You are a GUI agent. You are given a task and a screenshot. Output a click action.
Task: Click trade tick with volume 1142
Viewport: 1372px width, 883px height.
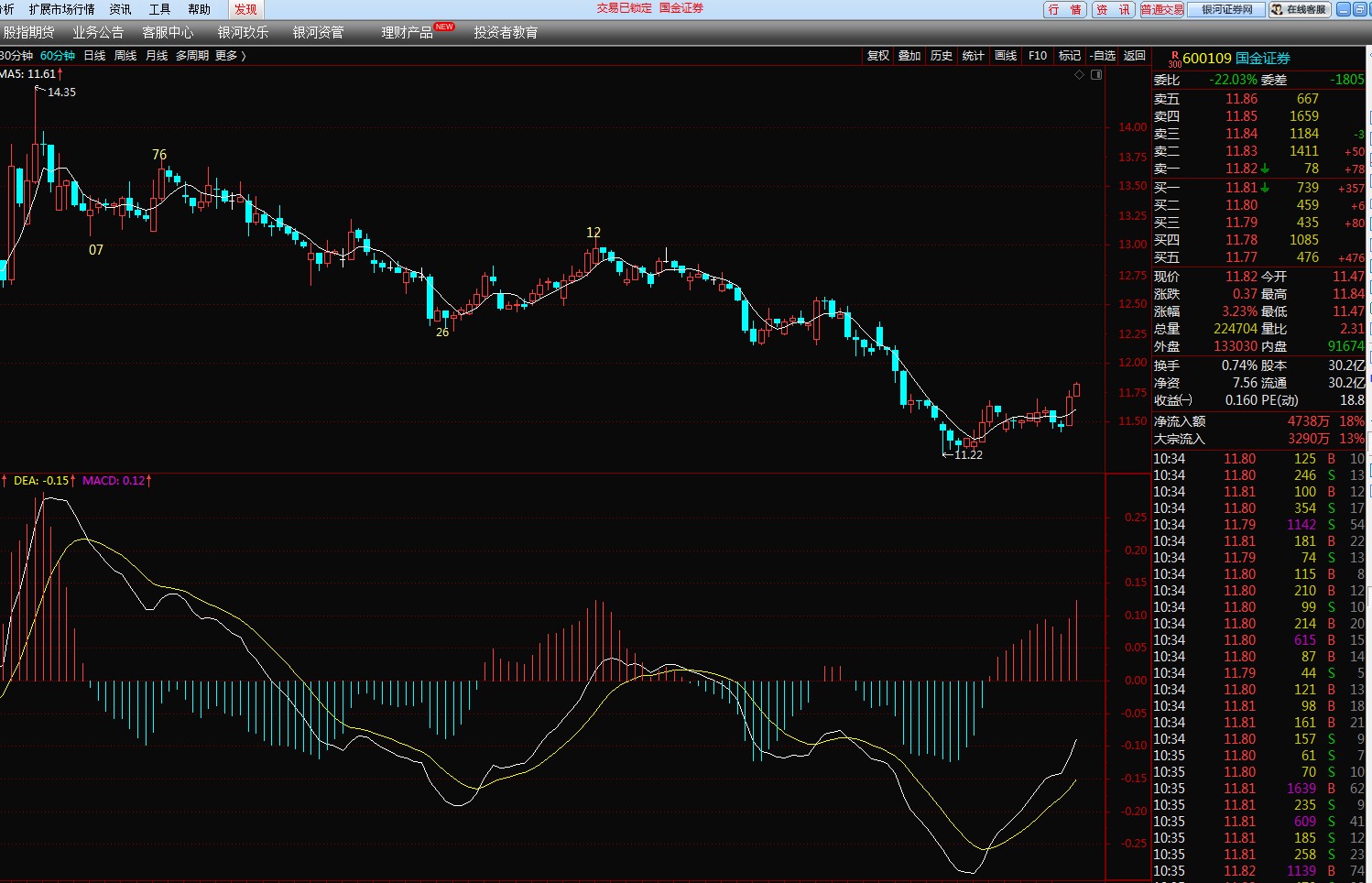[x=1258, y=525]
